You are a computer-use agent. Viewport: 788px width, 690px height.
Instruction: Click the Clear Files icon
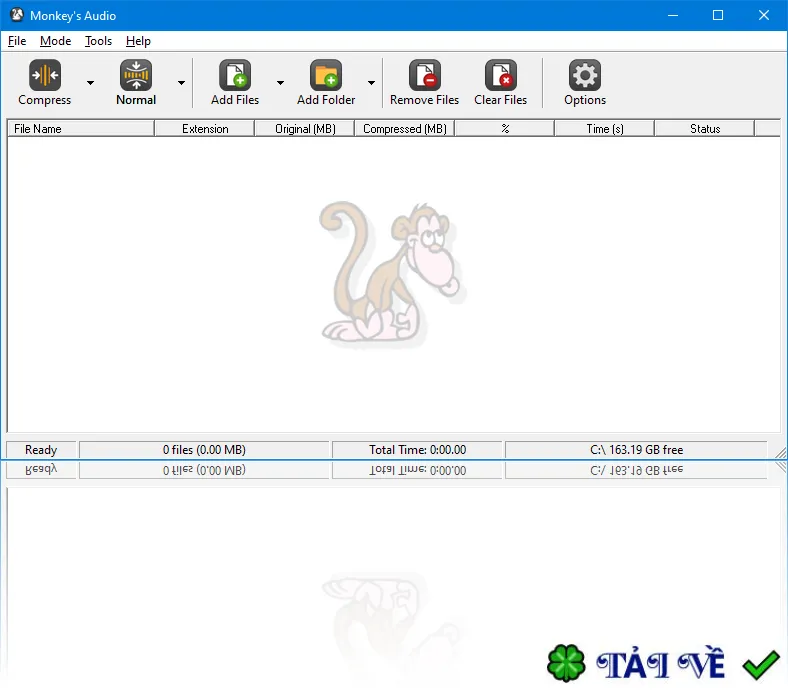tap(501, 75)
